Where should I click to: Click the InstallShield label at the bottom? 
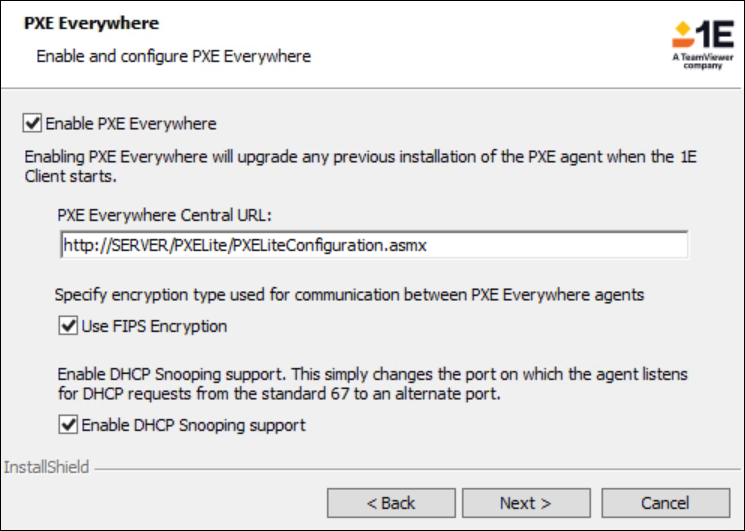(46, 467)
